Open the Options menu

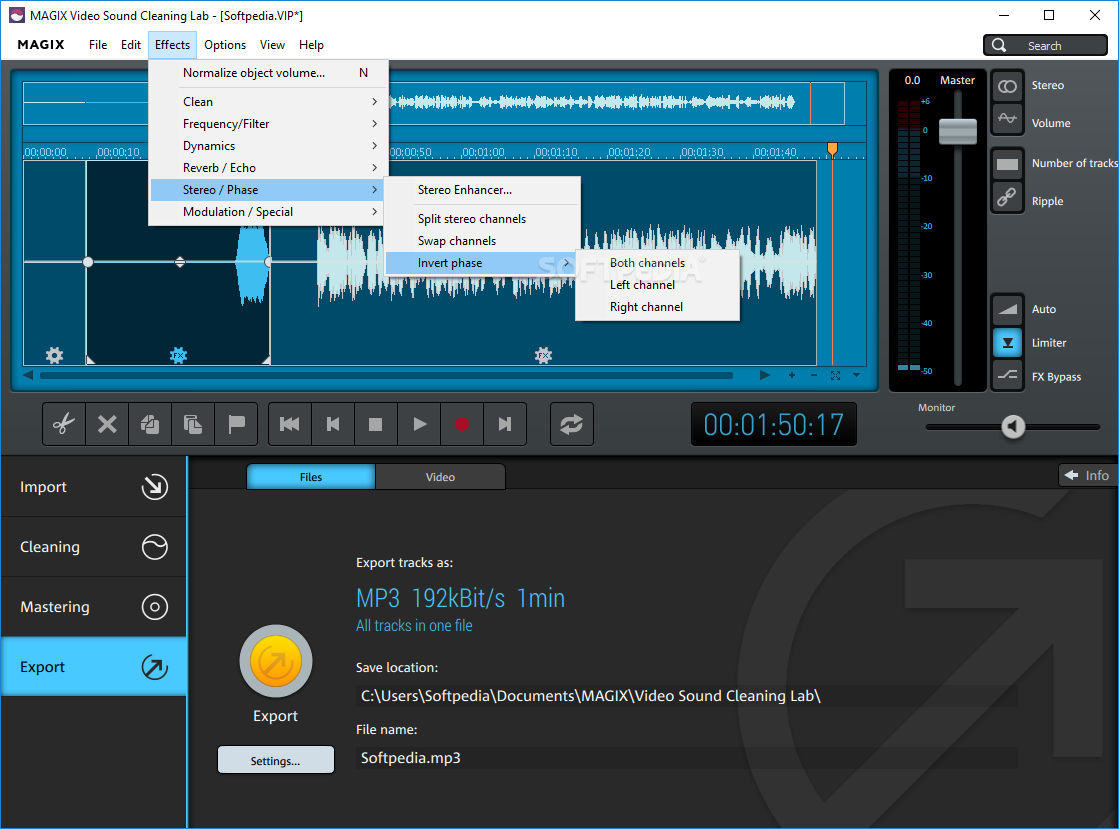click(x=225, y=45)
